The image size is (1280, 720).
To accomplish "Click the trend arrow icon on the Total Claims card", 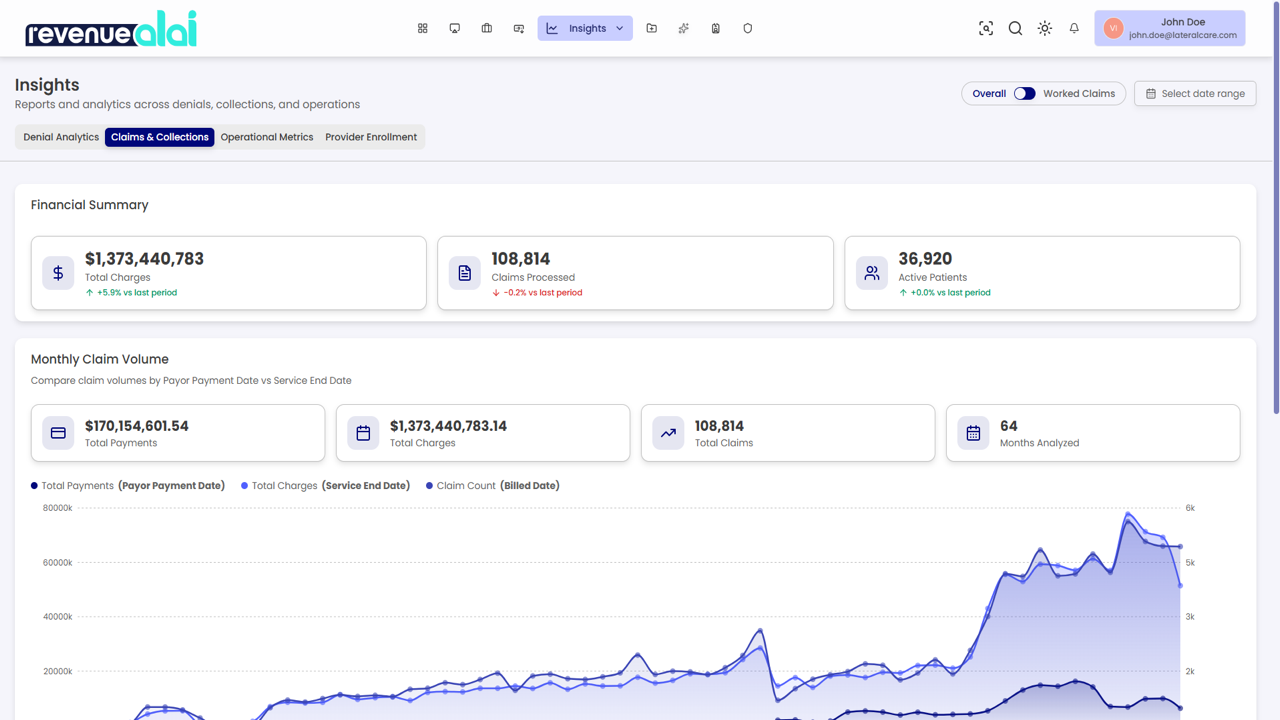I will [668, 433].
